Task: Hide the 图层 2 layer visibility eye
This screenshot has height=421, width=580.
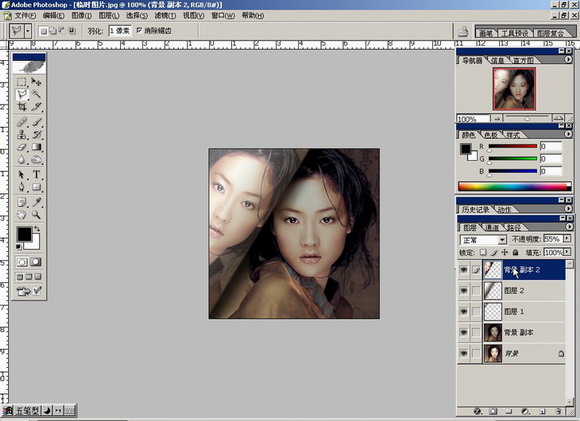Action: click(x=463, y=291)
